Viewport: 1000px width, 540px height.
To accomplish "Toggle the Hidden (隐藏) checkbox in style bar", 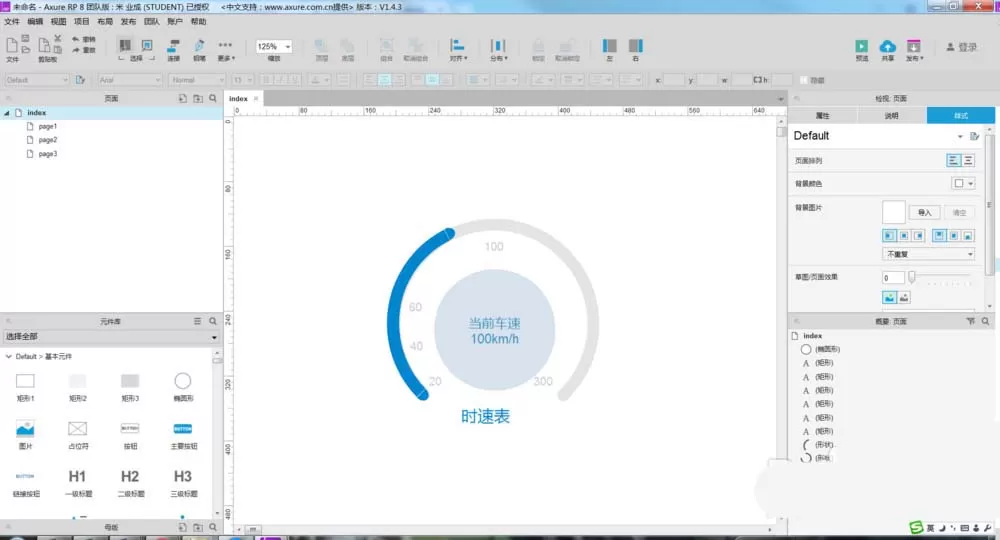I will coord(804,80).
